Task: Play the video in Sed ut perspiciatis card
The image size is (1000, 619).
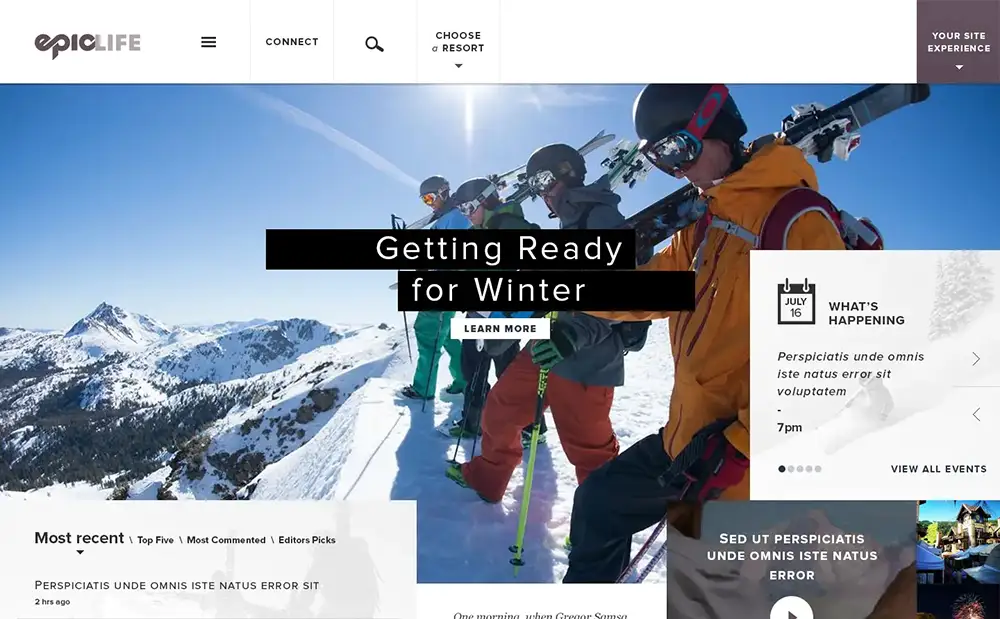Action: coord(791,609)
